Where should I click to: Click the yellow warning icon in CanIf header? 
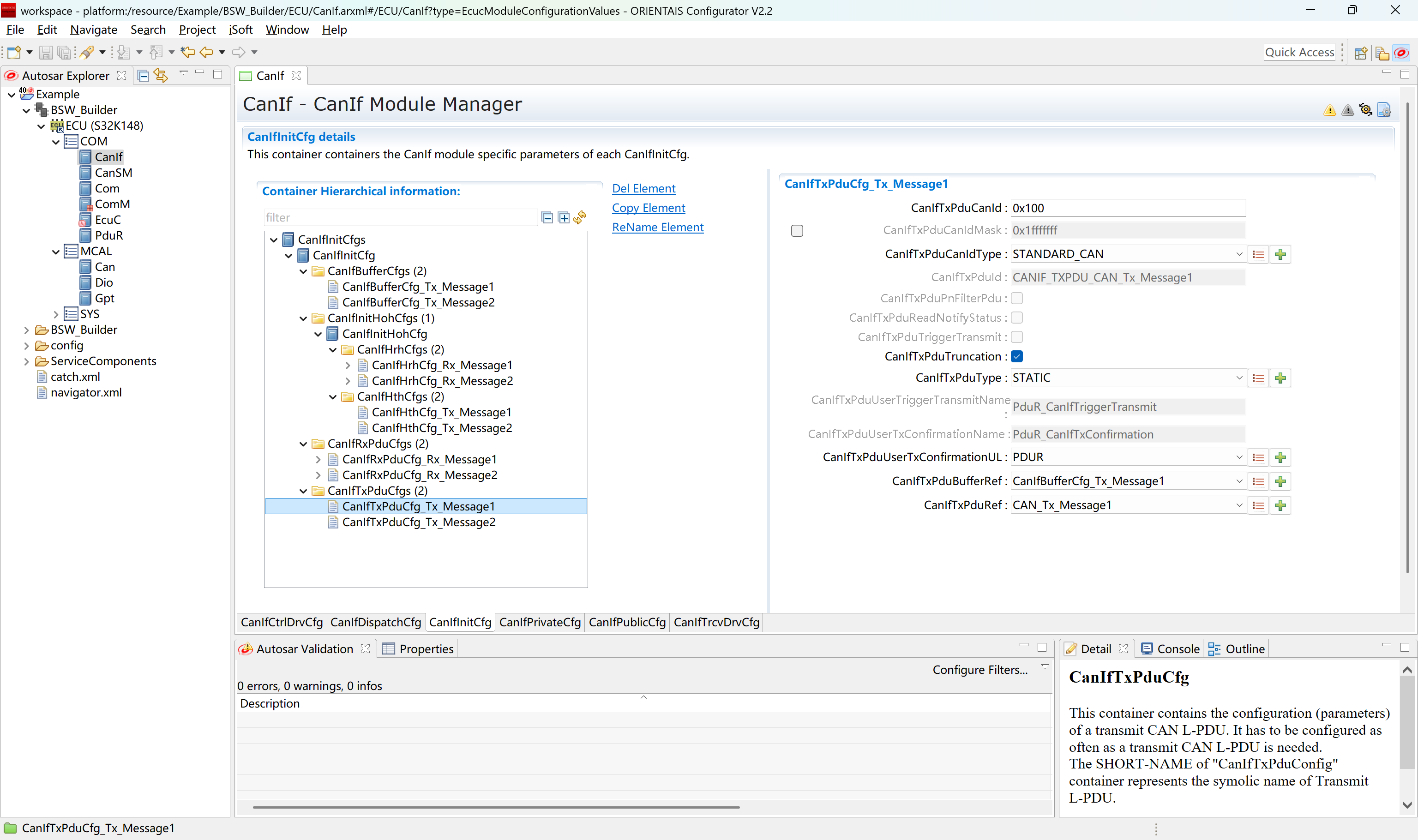pos(1330,110)
